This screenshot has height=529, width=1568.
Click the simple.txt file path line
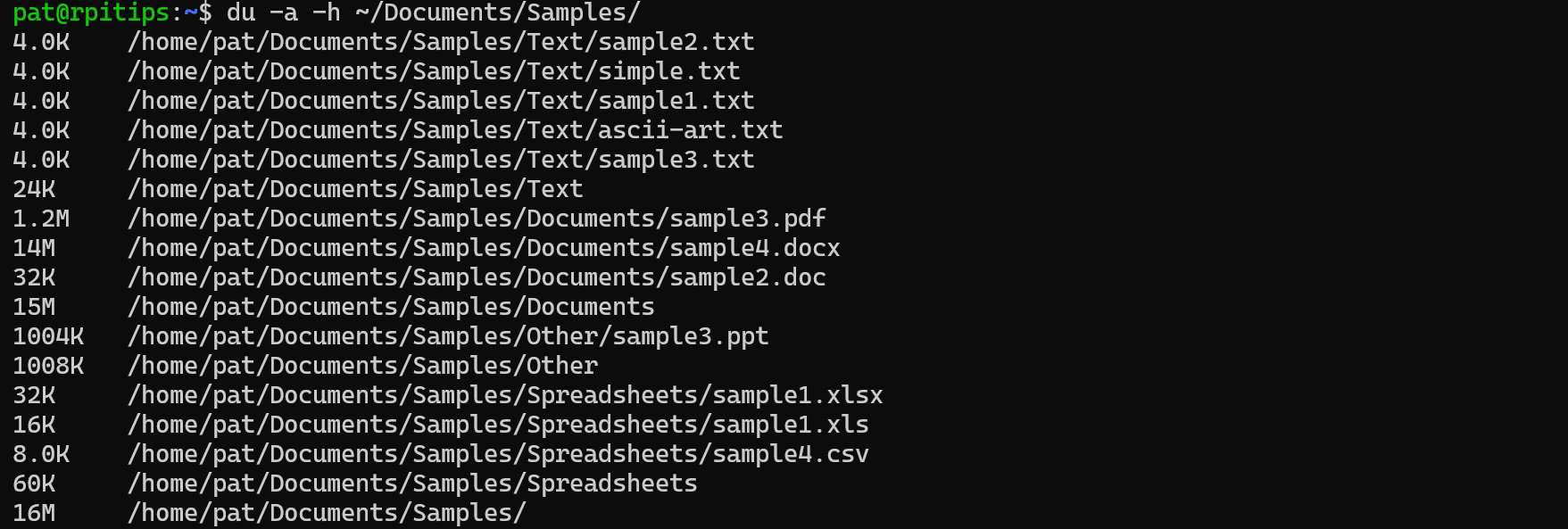[x=434, y=71]
